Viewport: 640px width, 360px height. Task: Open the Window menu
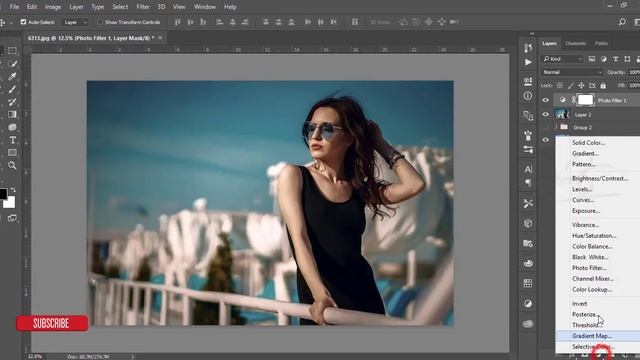(x=204, y=7)
